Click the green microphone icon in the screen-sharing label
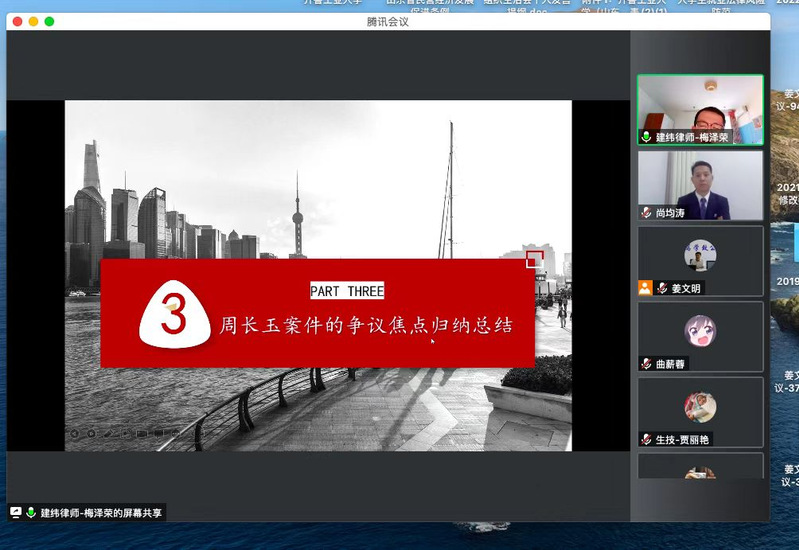Viewport: 799px width, 550px height. 31,512
